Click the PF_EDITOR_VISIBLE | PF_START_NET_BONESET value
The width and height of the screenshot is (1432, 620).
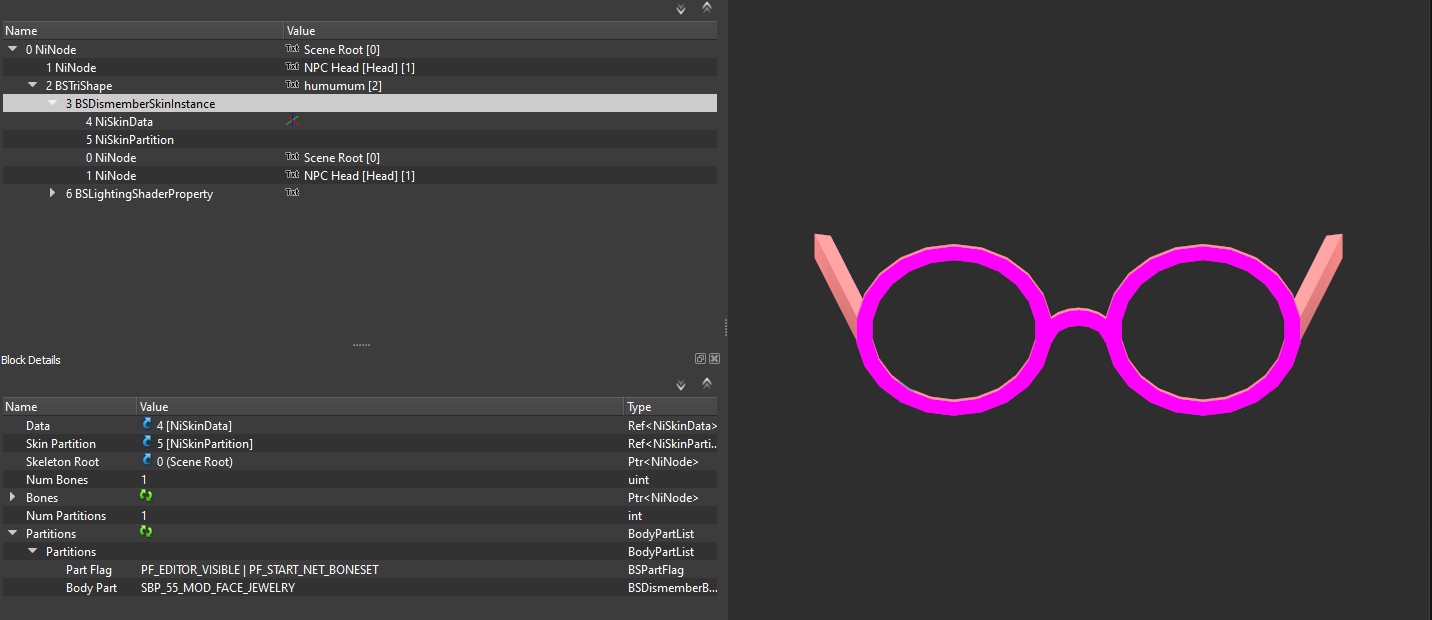coord(260,569)
